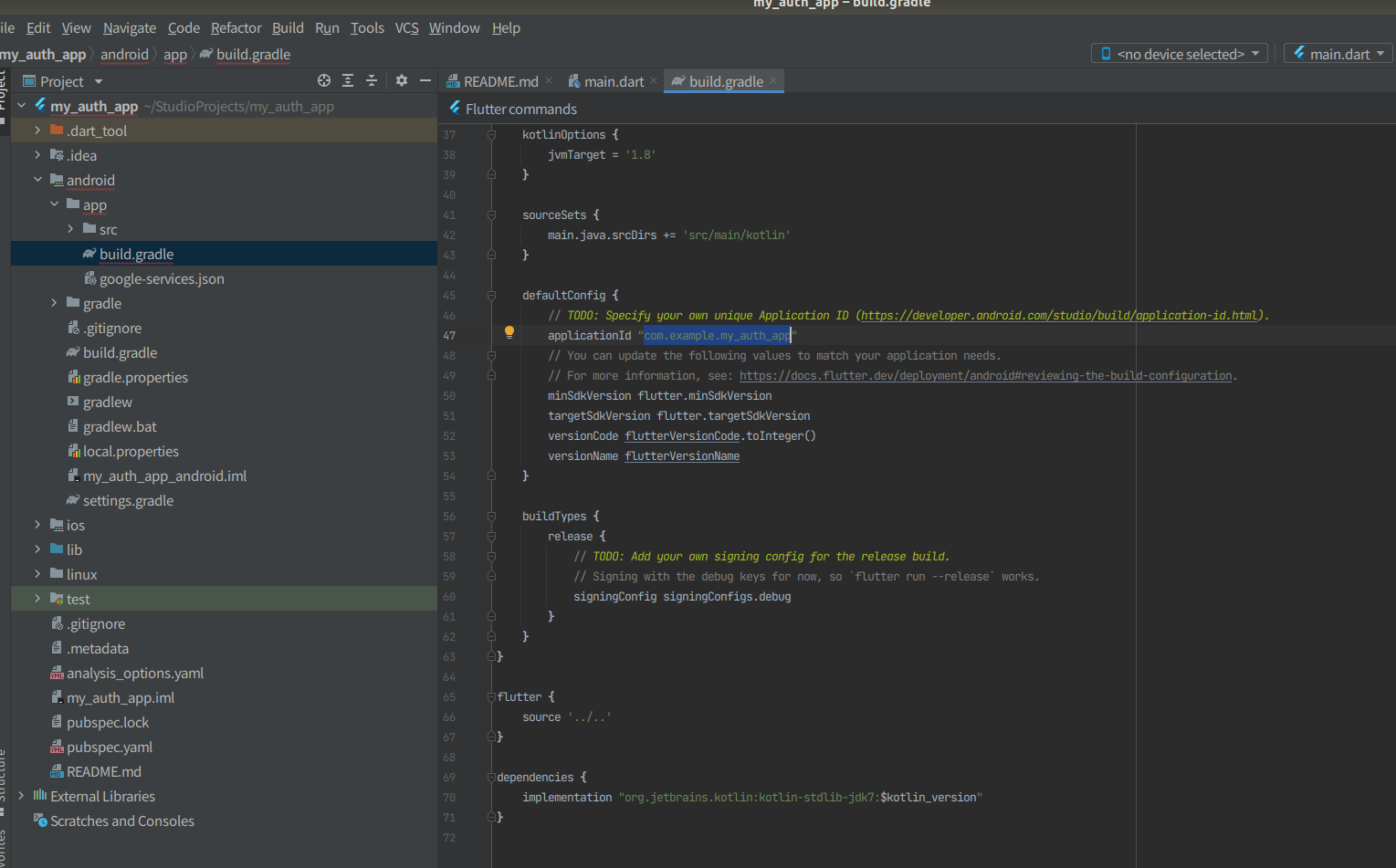
Task: Click the yellow lightbulb quick-fix icon
Action: point(509,333)
